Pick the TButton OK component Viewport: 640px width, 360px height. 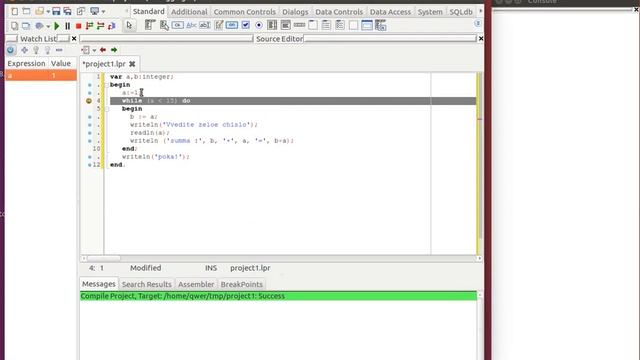[178, 25]
